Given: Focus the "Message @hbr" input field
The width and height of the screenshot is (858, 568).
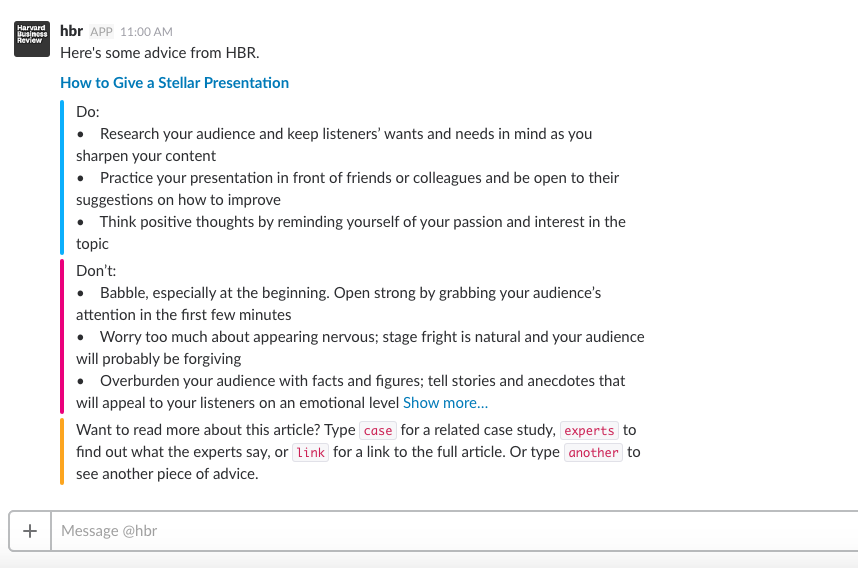Looking at the screenshot, I should click(x=450, y=531).
